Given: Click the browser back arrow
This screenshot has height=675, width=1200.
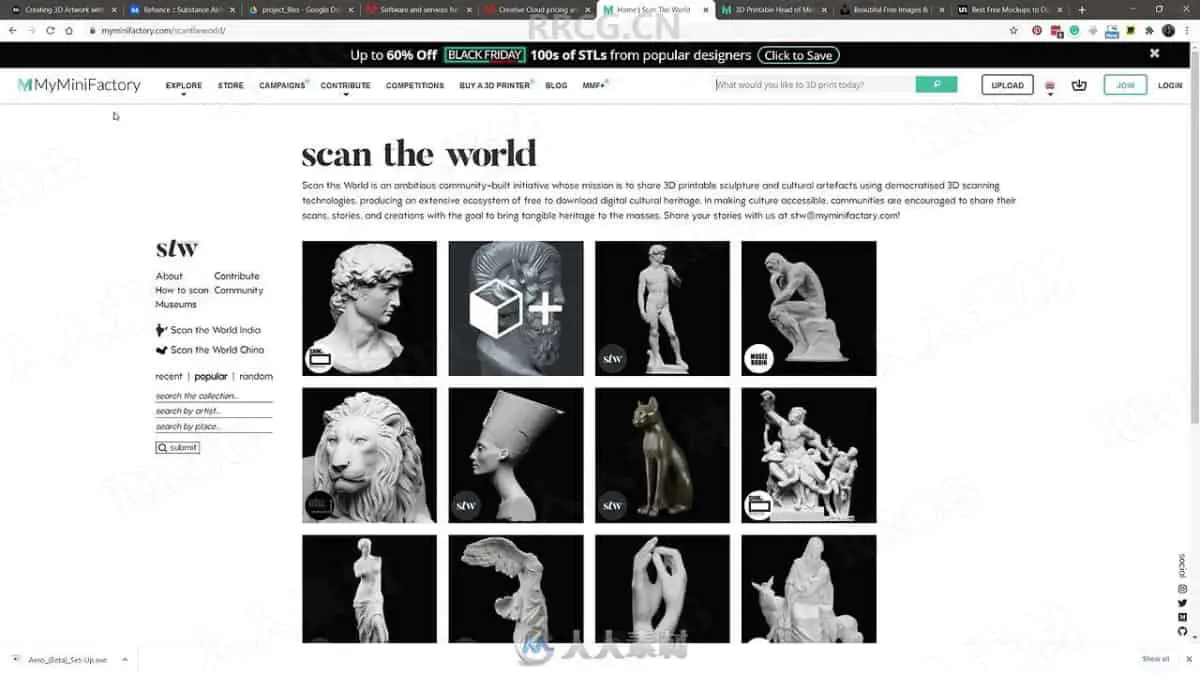Looking at the screenshot, I should pos(12,30).
